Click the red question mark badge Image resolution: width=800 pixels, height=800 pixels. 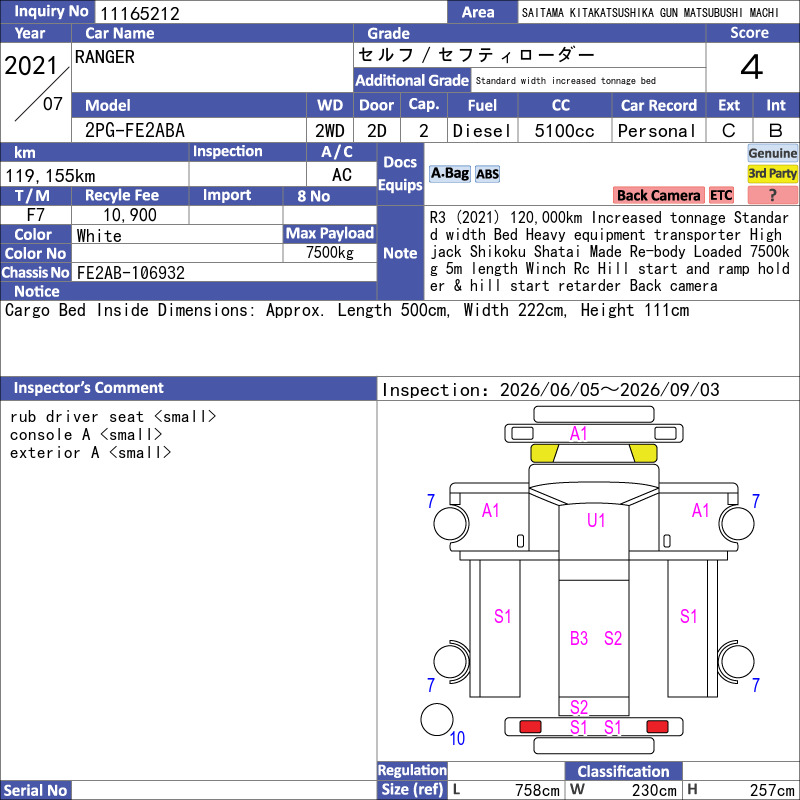click(x=772, y=195)
